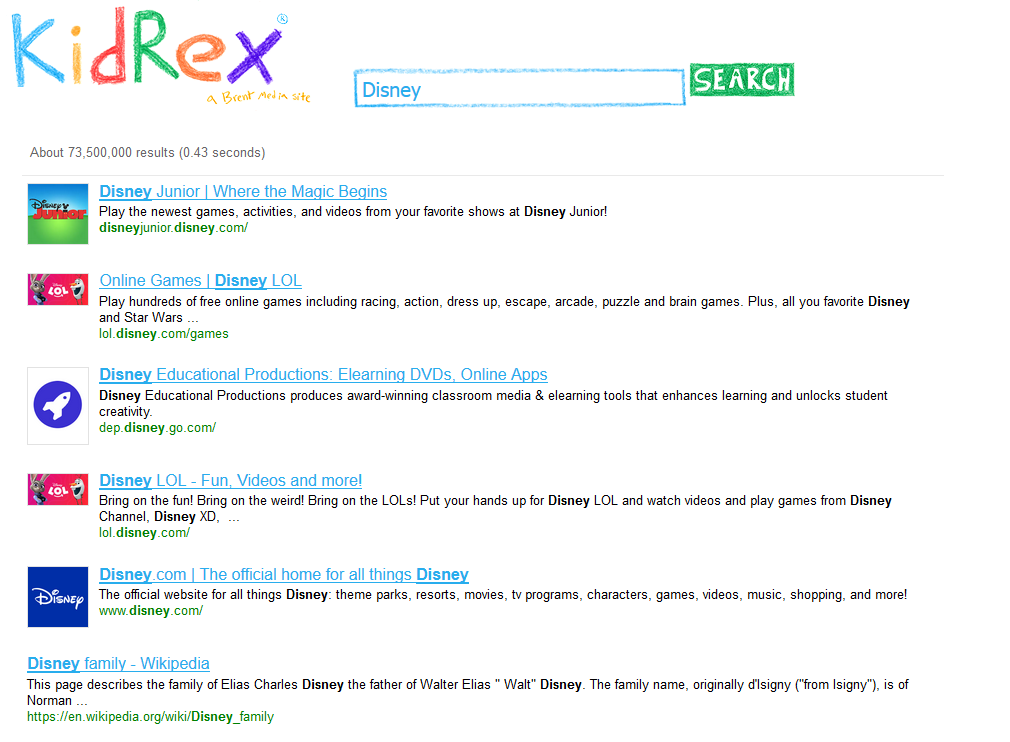Click the Disney Junior description snippet
Viewport: 1010px width, 742px height.
[x=353, y=212]
